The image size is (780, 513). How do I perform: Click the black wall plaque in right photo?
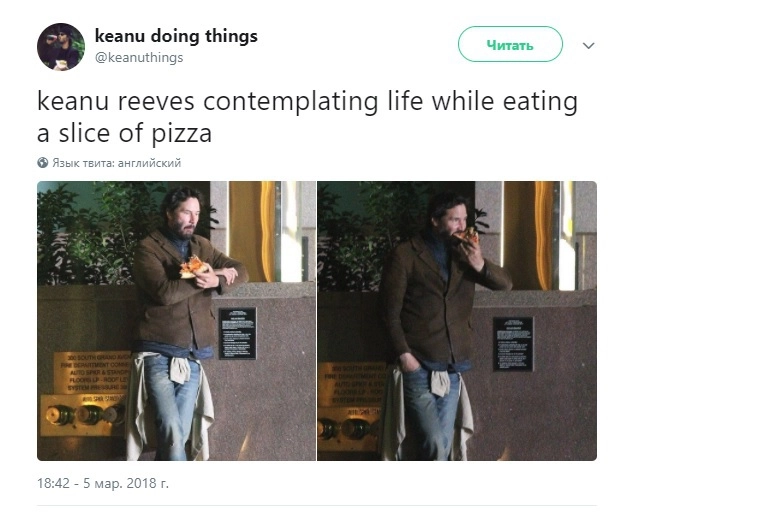[513, 344]
